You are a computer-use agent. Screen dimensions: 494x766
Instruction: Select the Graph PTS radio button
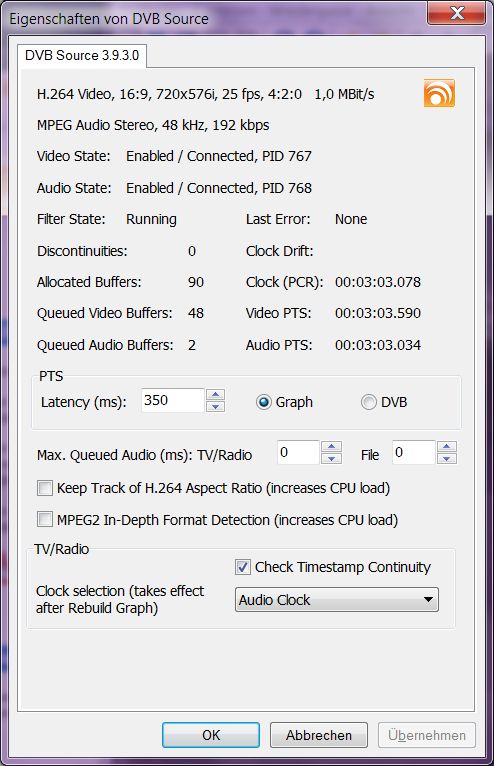pyautogui.click(x=263, y=402)
